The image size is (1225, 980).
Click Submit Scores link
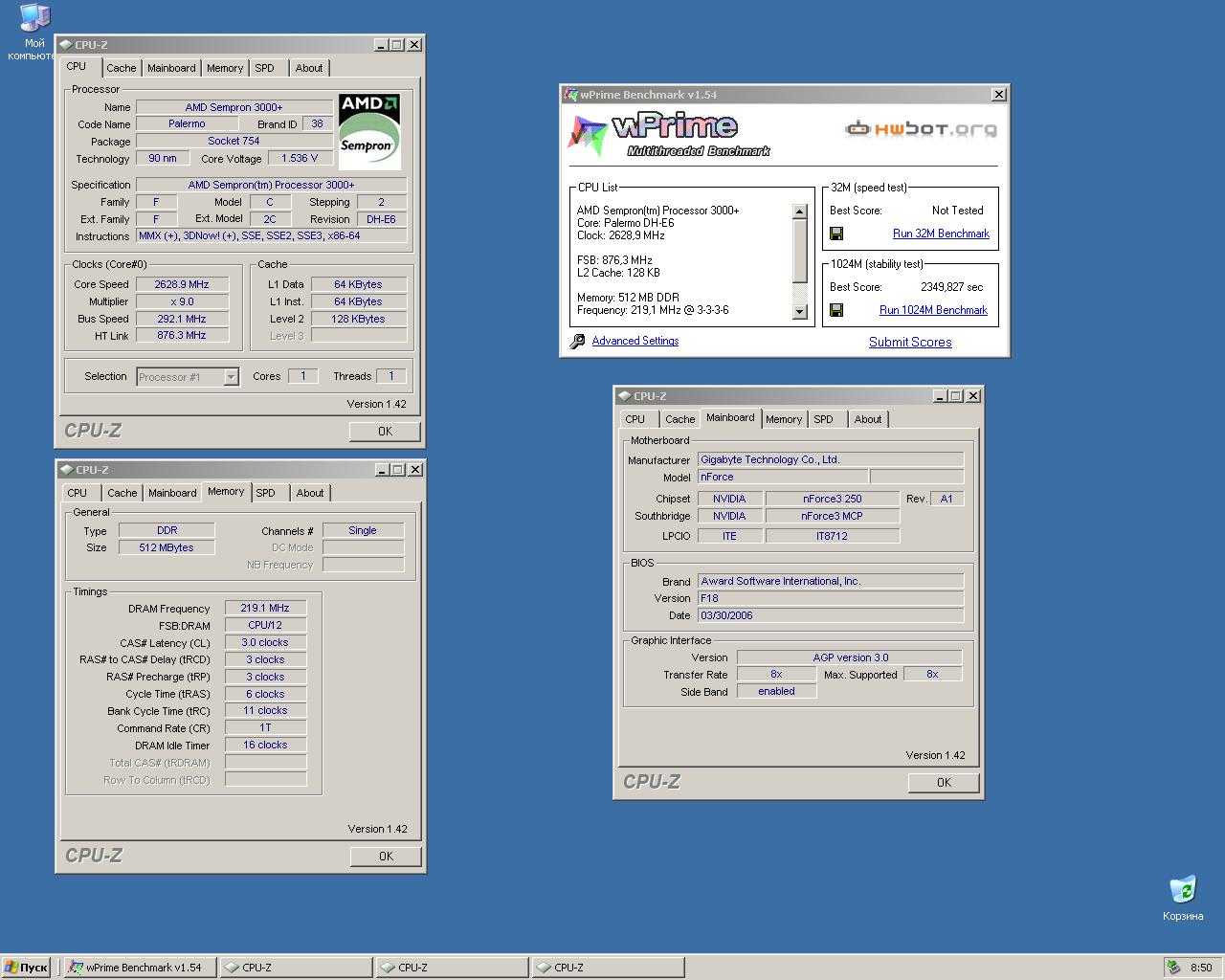[x=910, y=342]
